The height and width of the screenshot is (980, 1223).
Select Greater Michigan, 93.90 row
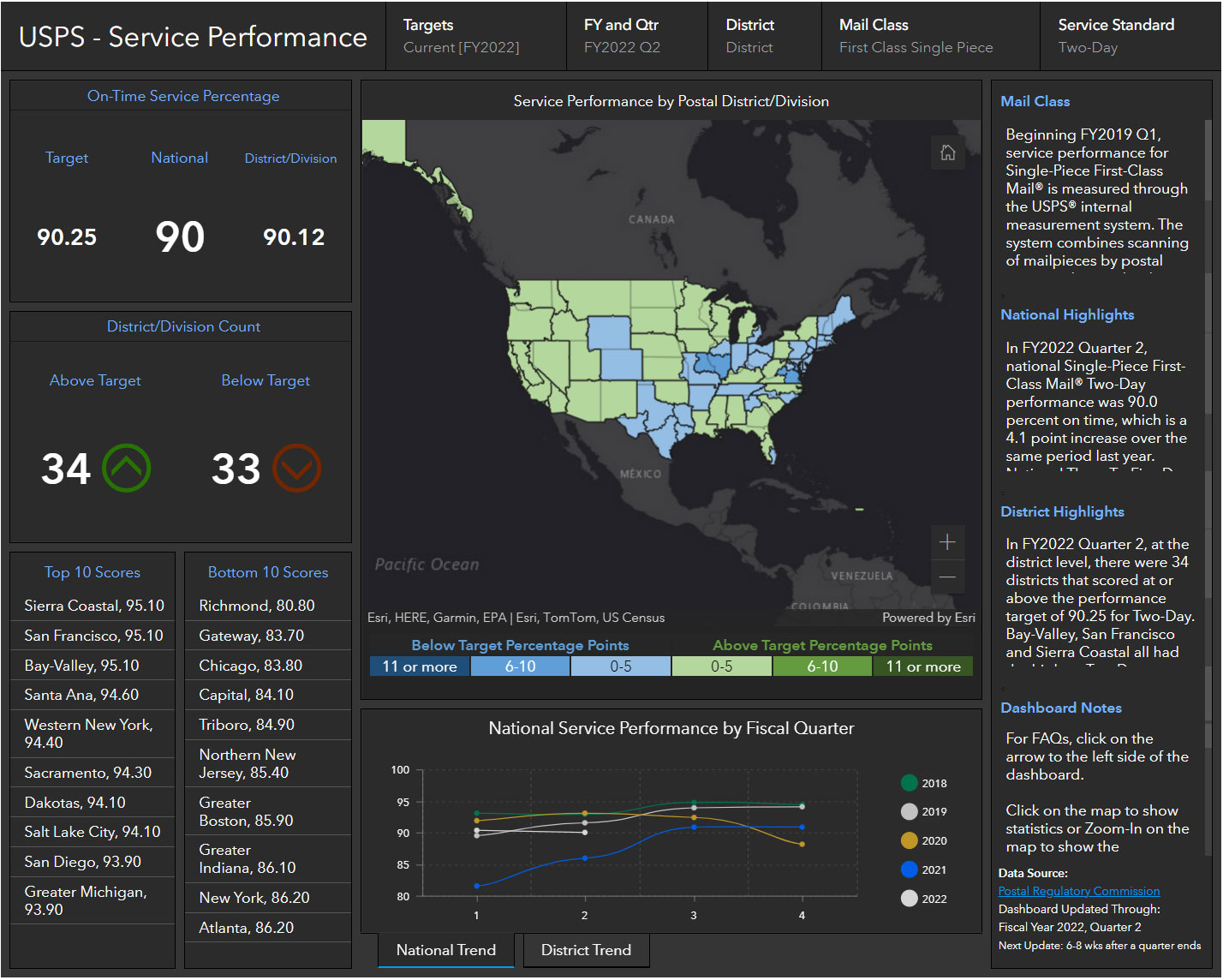[x=92, y=900]
